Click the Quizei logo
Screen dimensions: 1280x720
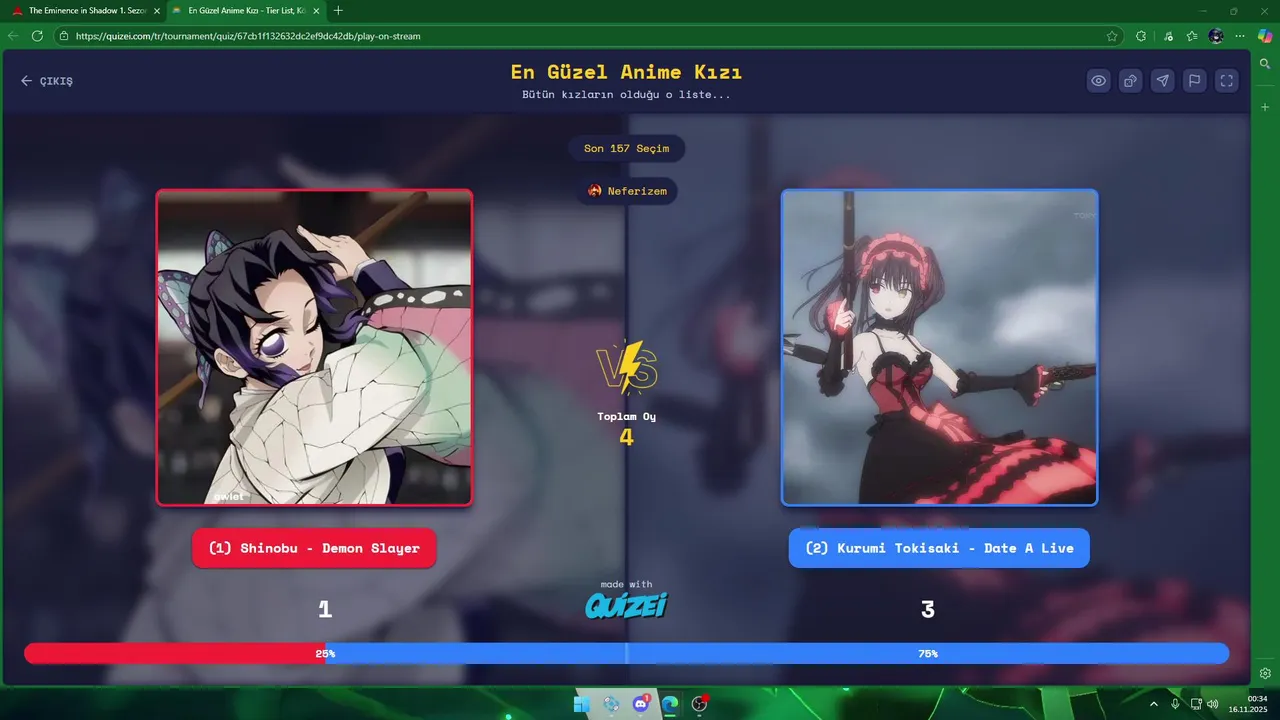(626, 606)
